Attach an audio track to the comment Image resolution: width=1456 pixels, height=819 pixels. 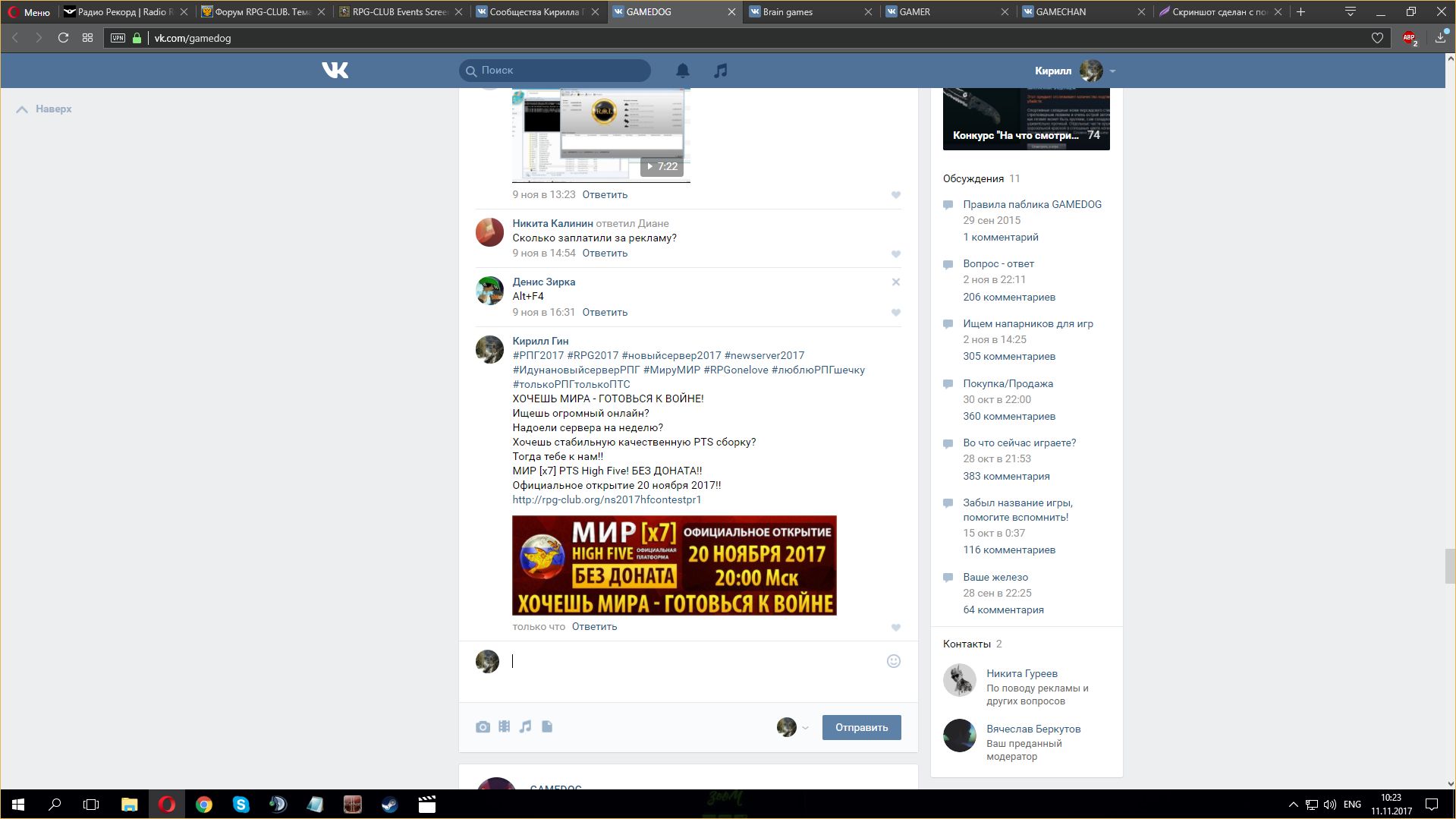(525, 726)
